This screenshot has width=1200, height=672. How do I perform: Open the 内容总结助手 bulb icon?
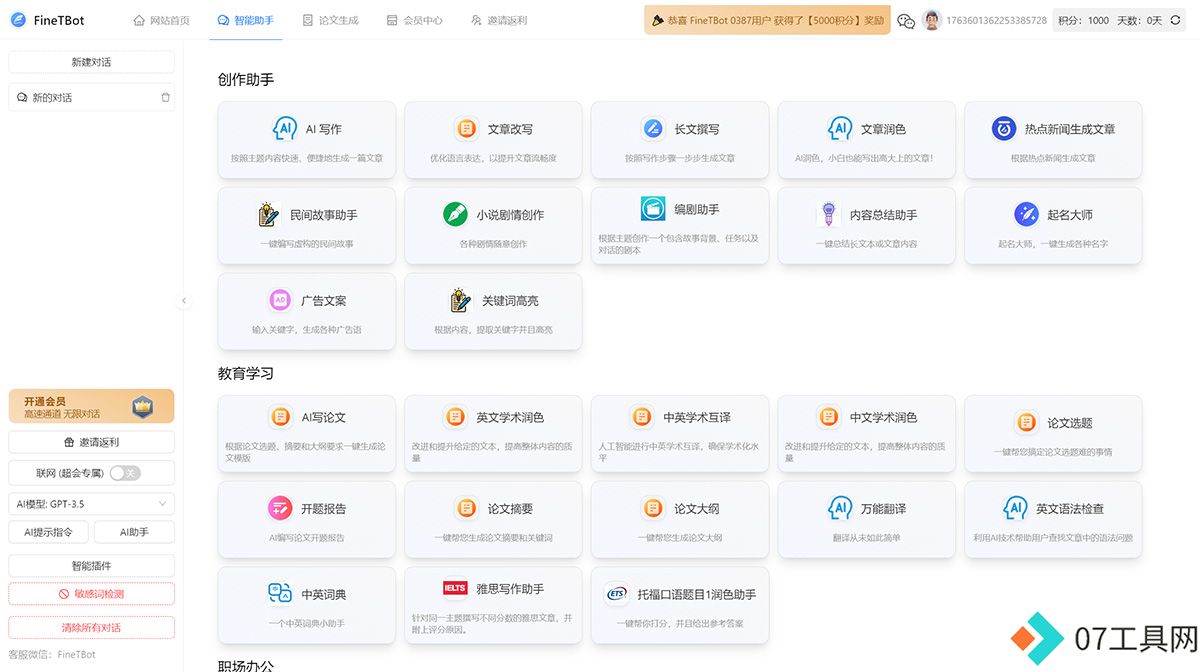click(x=828, y=214)
